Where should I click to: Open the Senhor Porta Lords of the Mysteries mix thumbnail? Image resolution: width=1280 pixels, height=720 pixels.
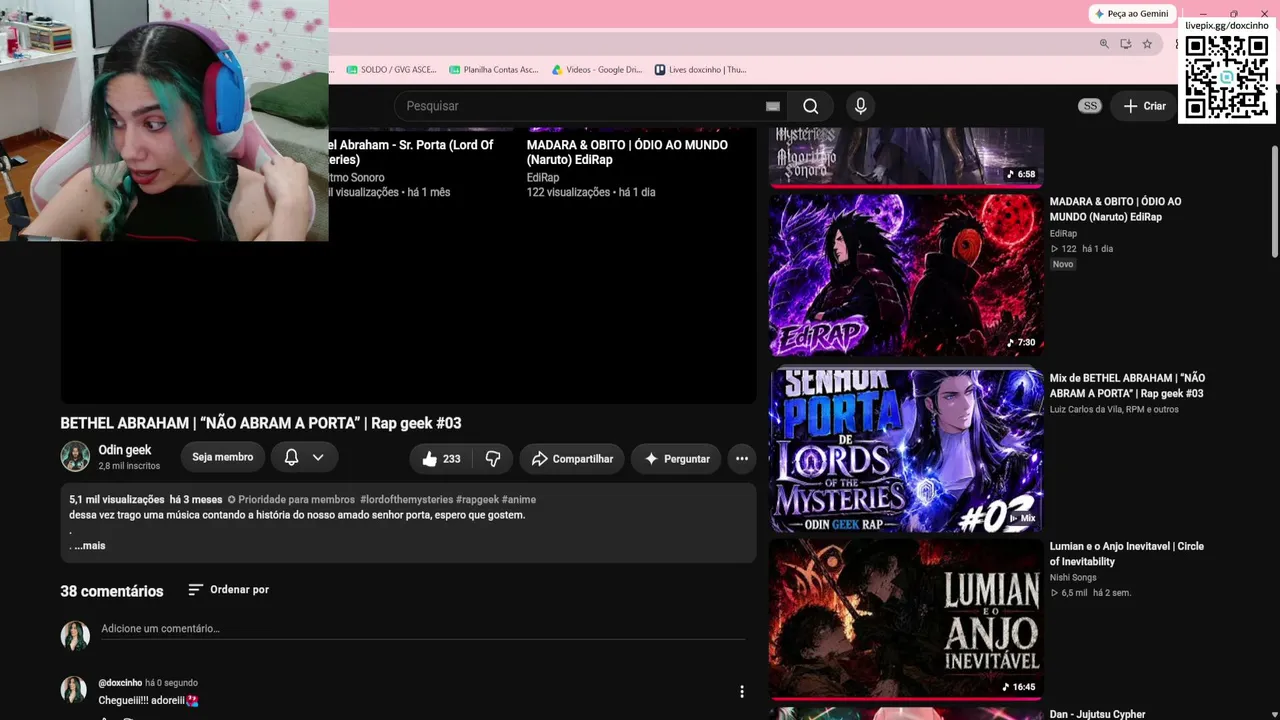coord(906,450)
